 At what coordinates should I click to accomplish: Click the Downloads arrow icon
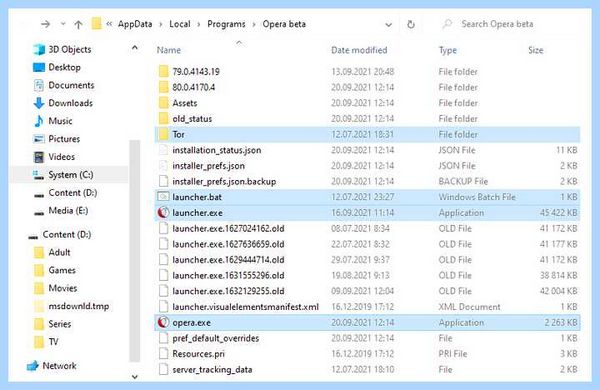(x=39, y=103)
